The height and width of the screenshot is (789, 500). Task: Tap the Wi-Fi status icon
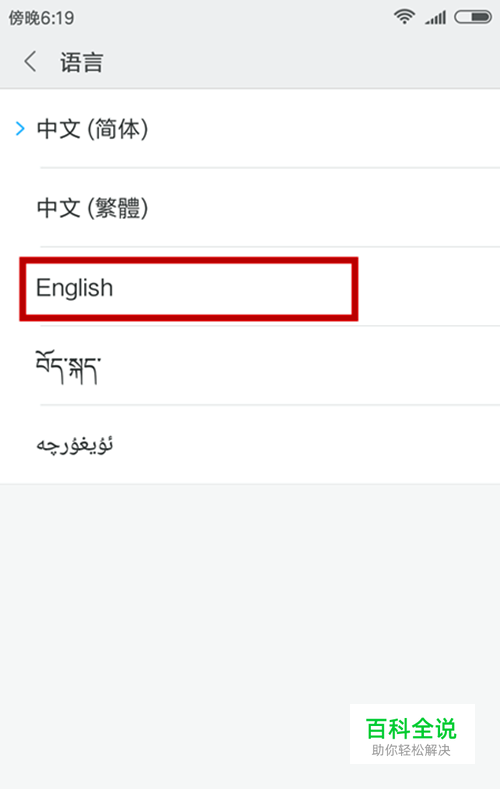point(404,17)
